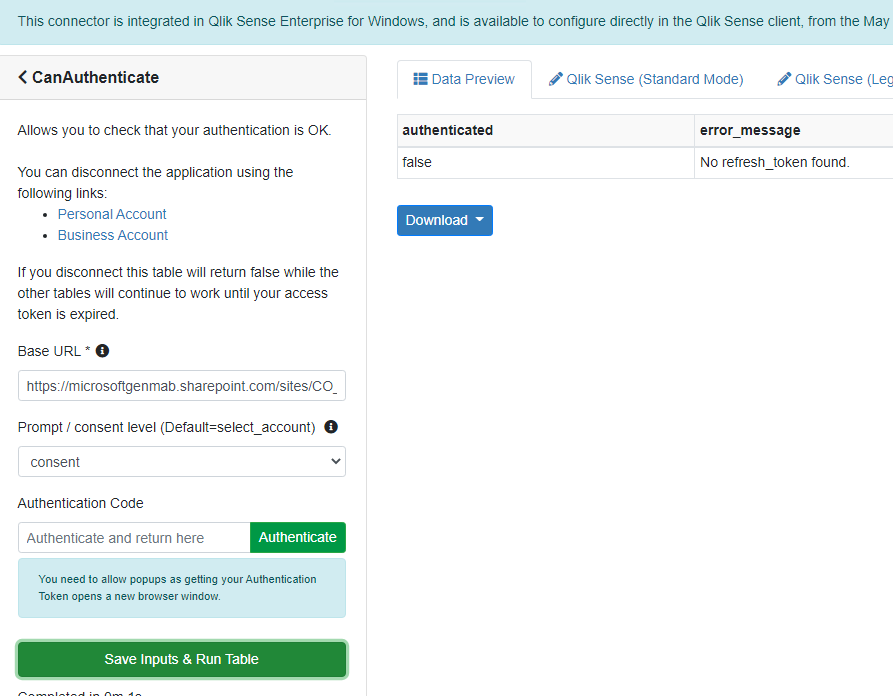Click the back chevron beside CanAuthenticate
Viewport: 893px width, 696px height.
point(23,77)
